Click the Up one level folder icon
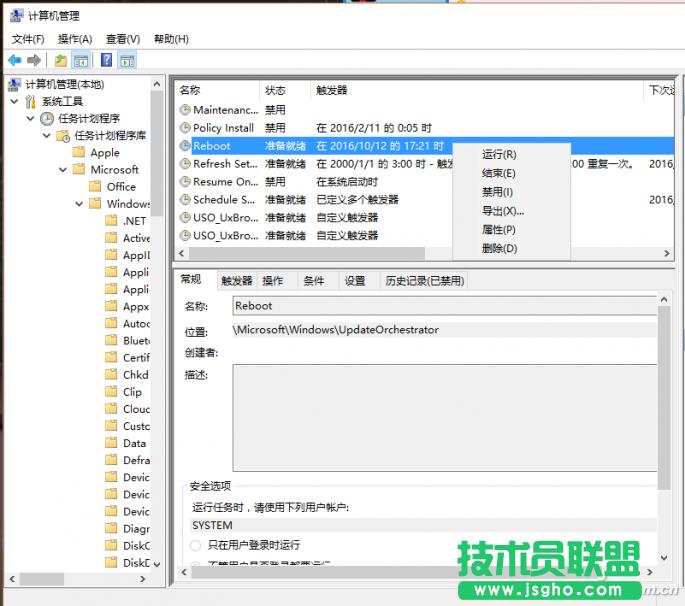Image resolution: width=685 pixels, height=606 pixels. coord(61,60)
